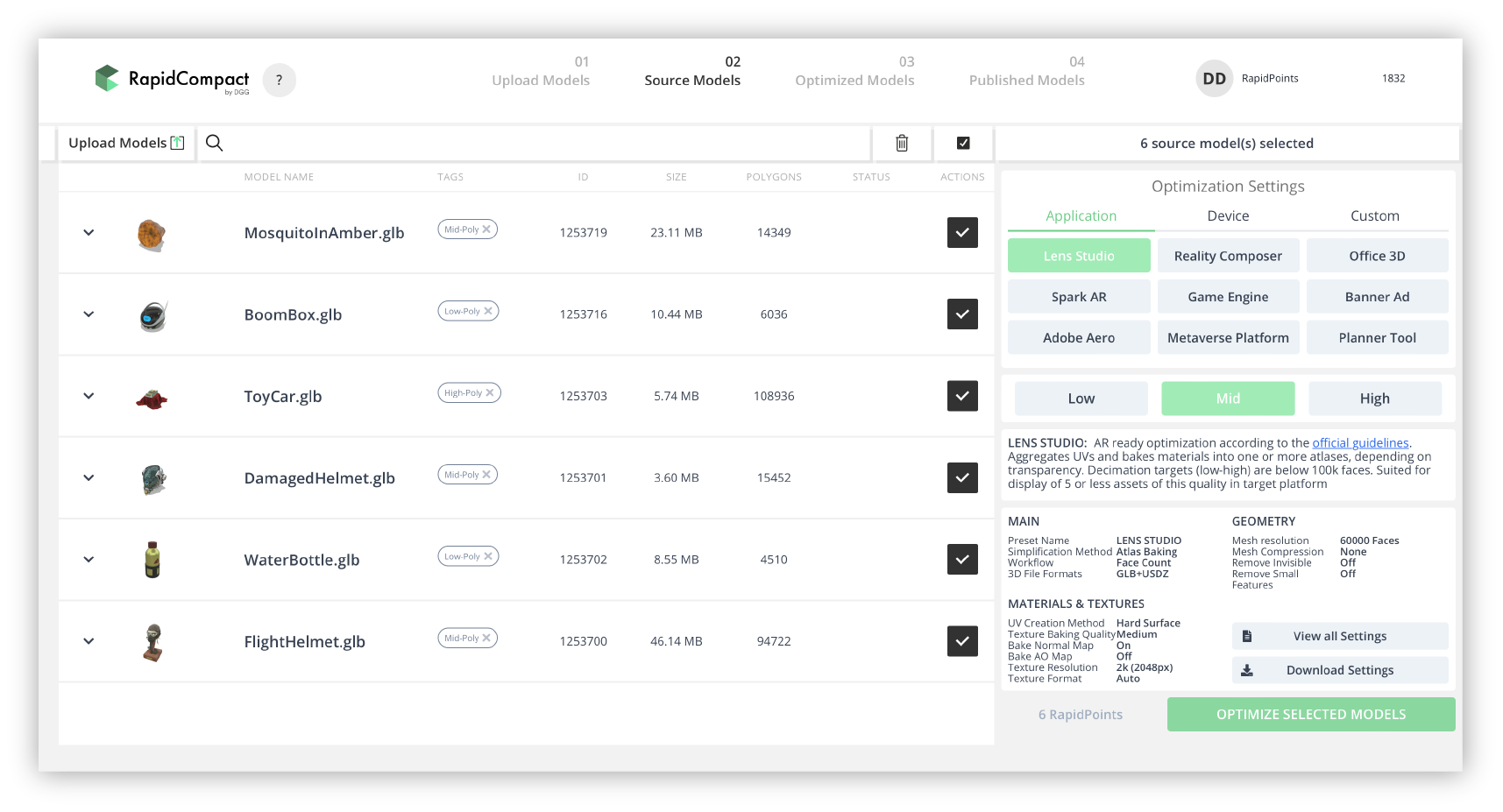The image size is (1503, 812).
Task: Click the DamagedHelmet model thumbnail
Action: (x=153, y=479)
